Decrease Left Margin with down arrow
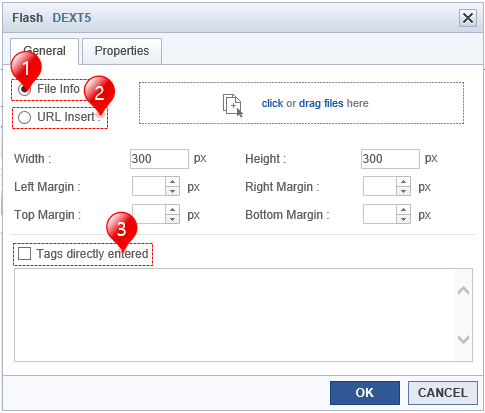 pos(172,191)
